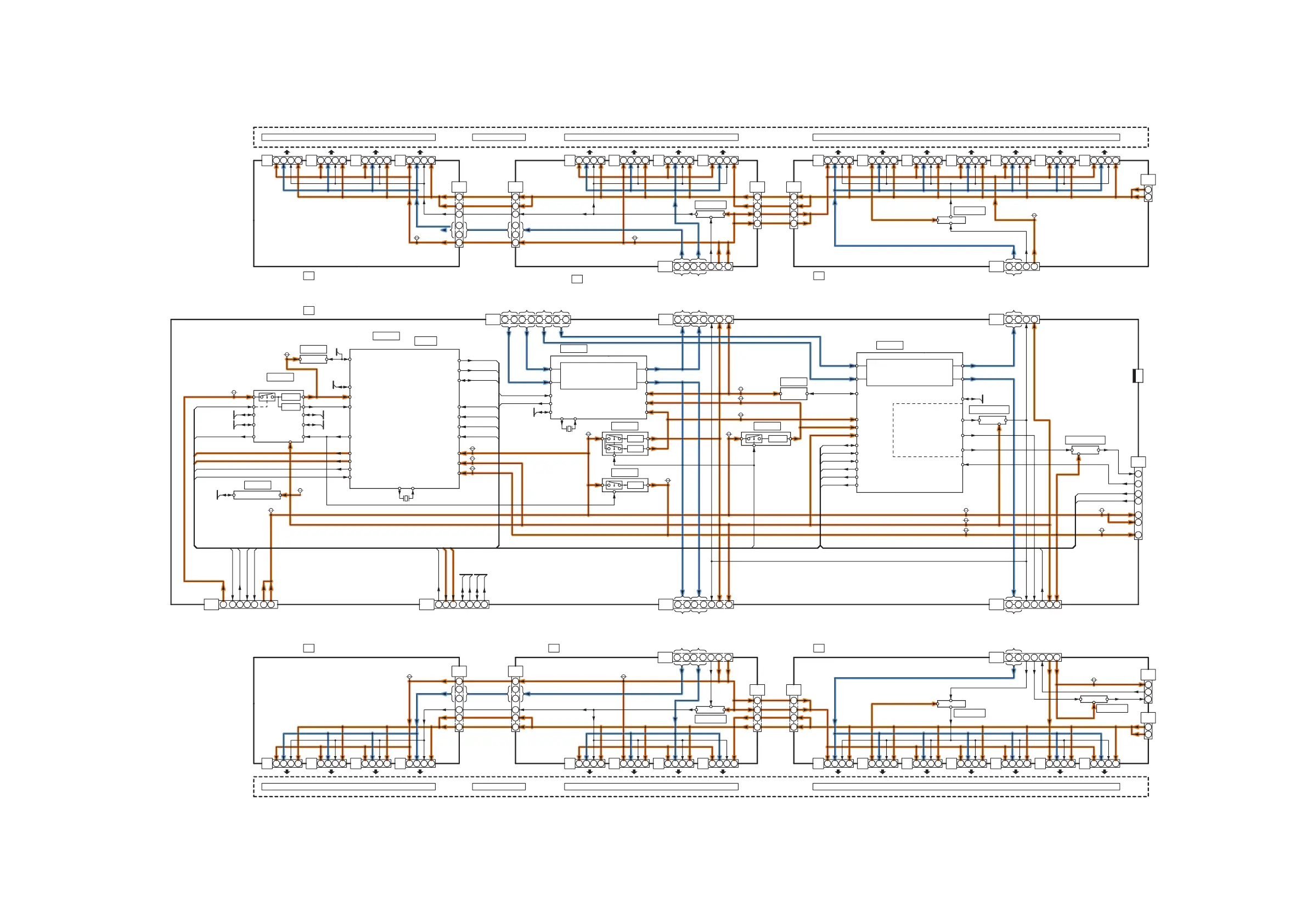Click the large blank IC block on the main board

click(404, 419)
